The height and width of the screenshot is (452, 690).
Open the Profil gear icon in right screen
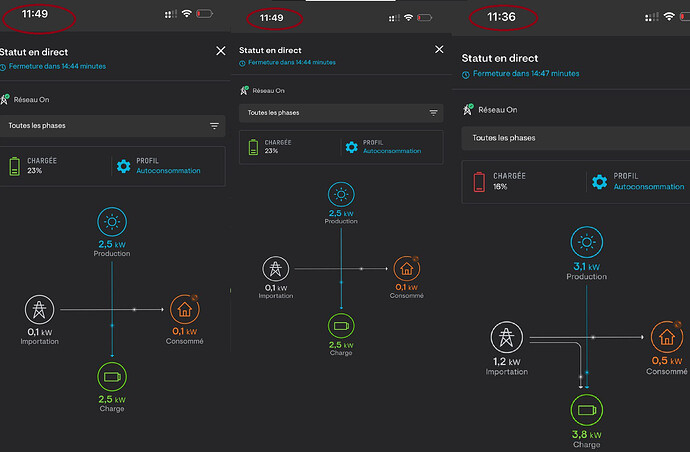[x=599, y=181]
